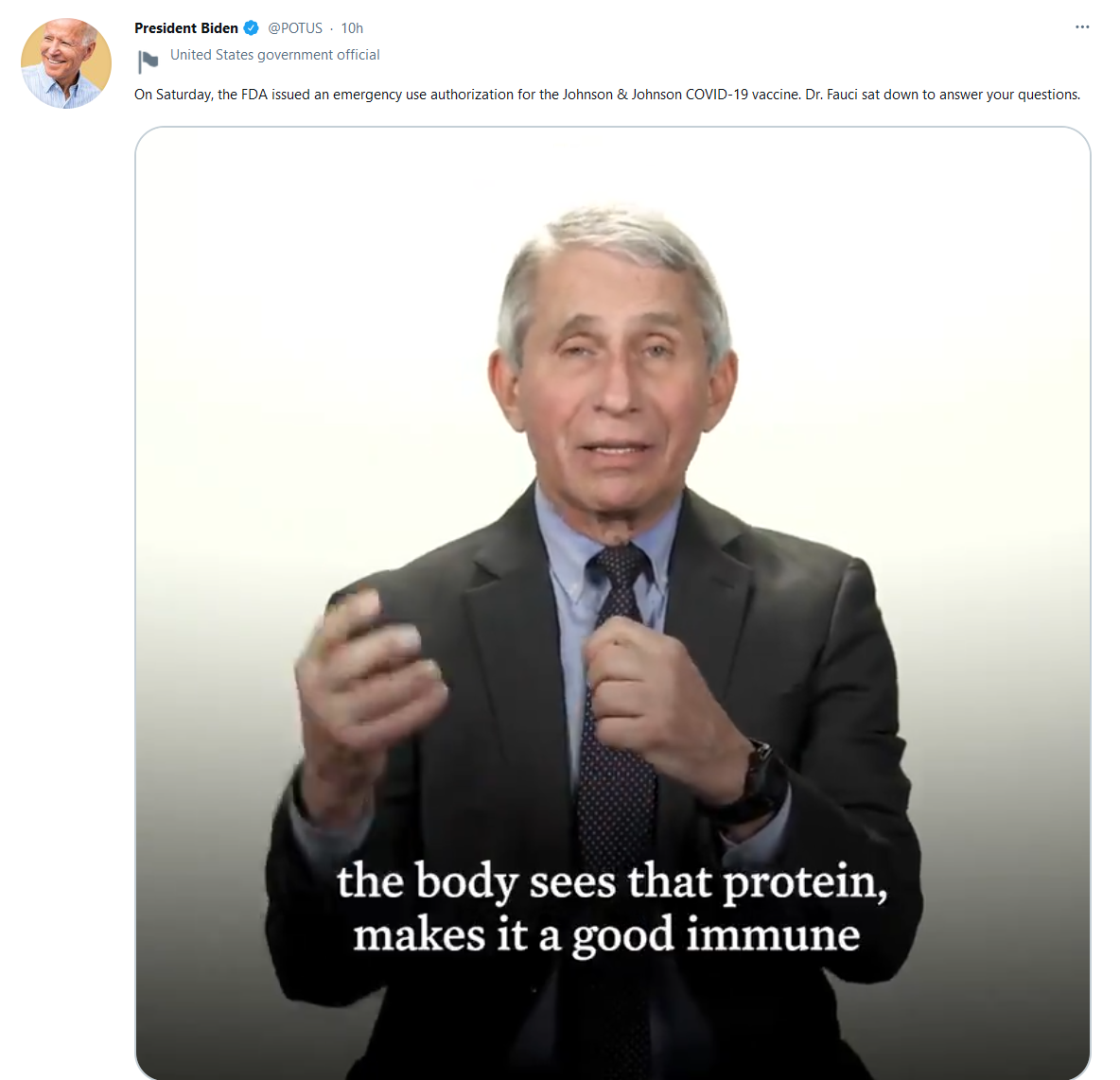Viewport: 1120px width, 1080px height.
Task: Click the gray government flag icon
Action: (x=148, y=61)
